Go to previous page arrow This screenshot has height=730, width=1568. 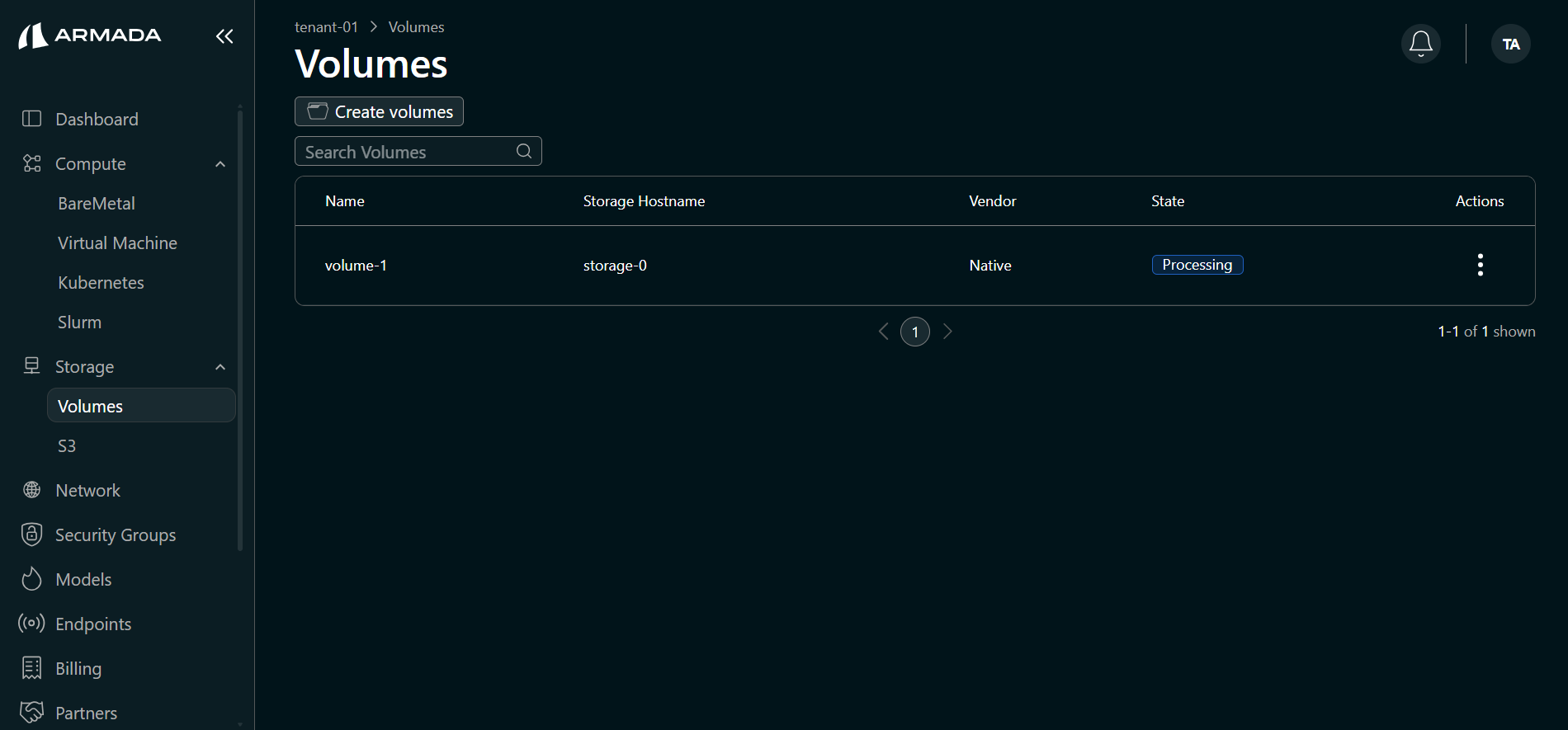point(884,332)
